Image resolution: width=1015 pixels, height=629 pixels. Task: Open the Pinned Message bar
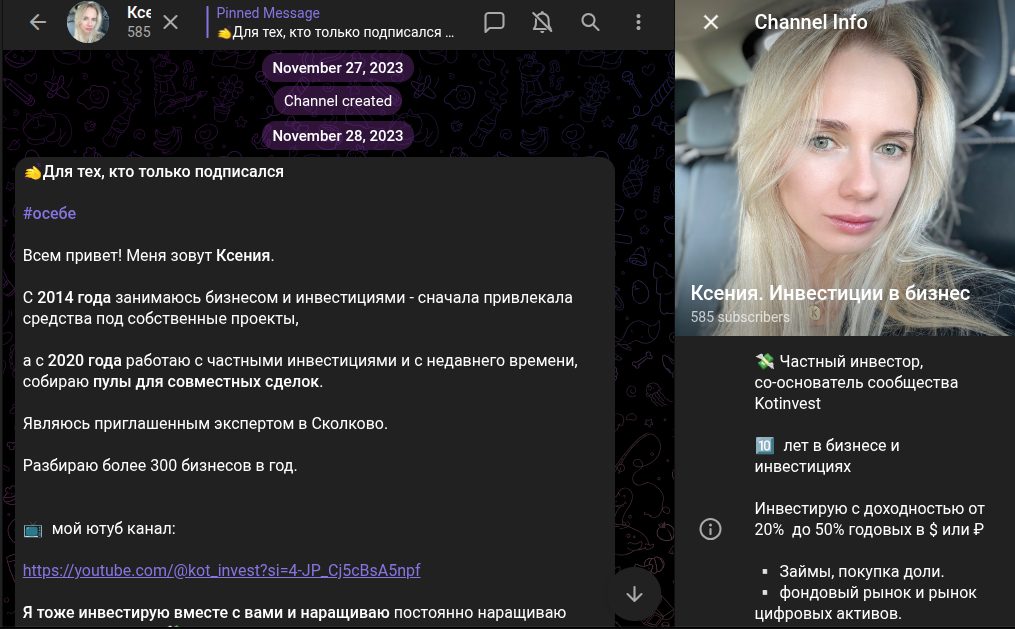(x=335, y=23)
